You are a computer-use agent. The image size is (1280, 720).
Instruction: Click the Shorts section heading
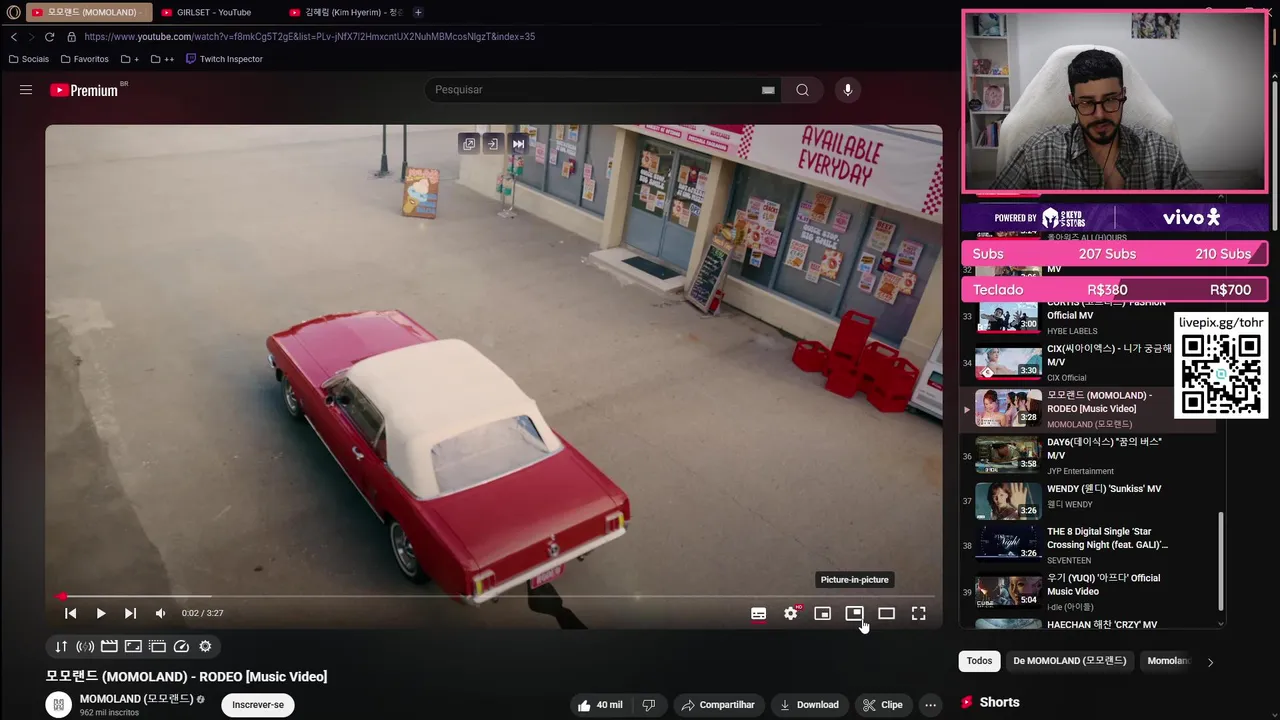(x=999, y=702)
